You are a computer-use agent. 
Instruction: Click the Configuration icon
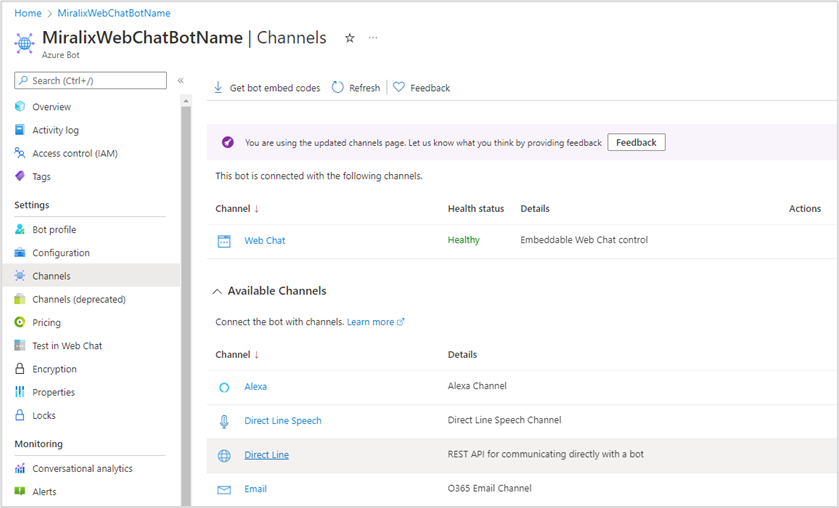pyautogui.click(x=20, y=252)
